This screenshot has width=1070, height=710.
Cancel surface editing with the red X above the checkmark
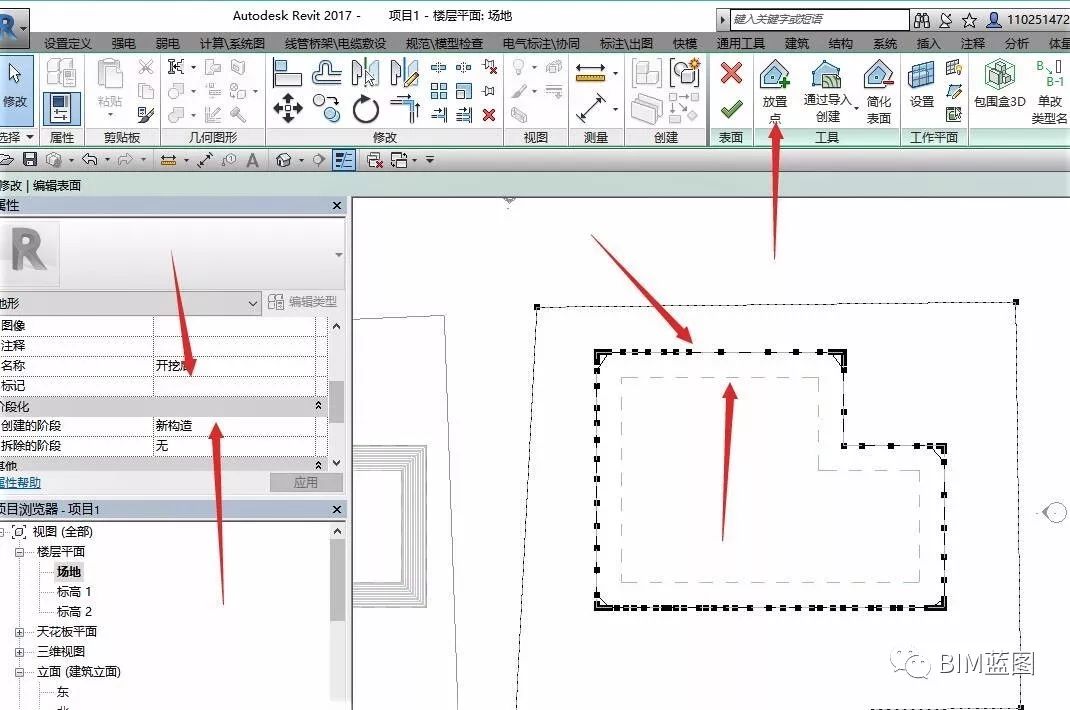pyautogui.click(x=731, y=72)
